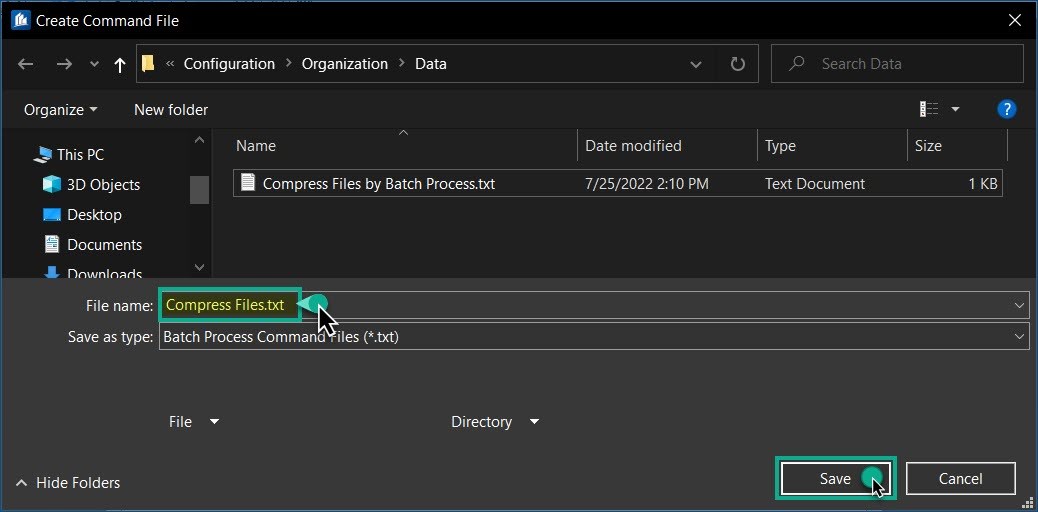Open the File dropdown menu
Image resolution: width=1038 pixels, height=512 pixels.
click(194, 422)
